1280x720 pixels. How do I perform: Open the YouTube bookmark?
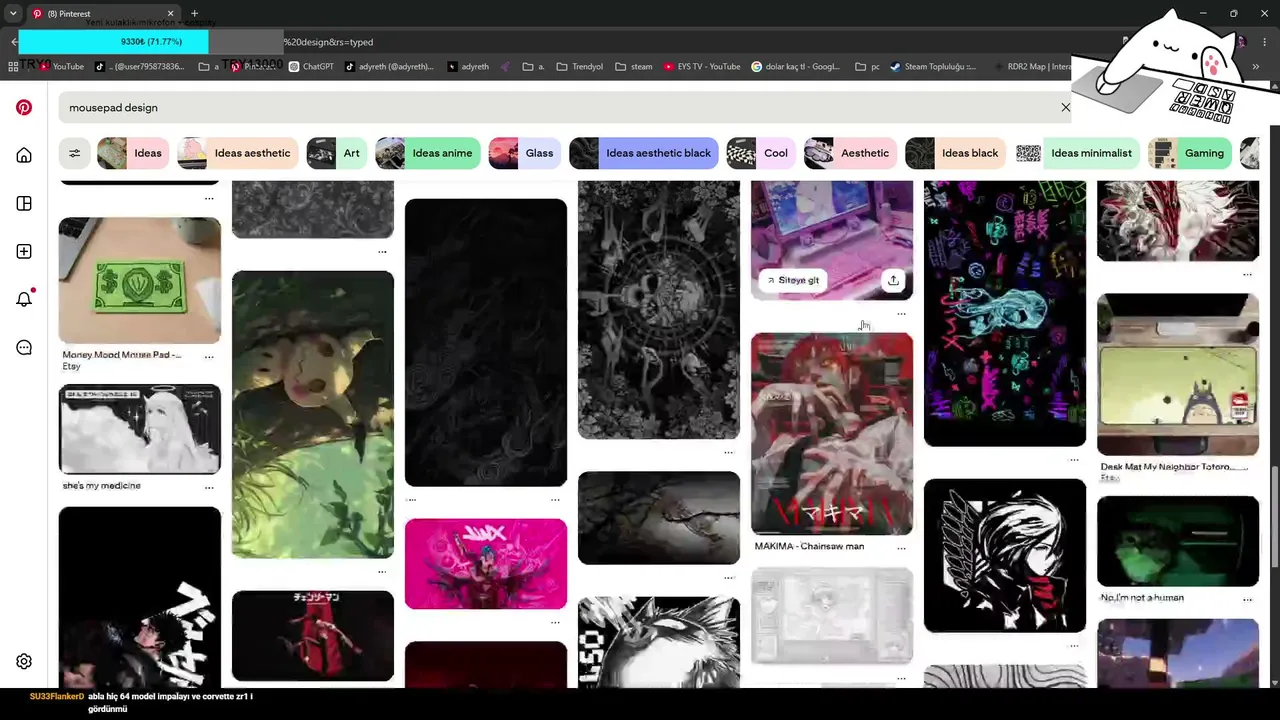point(60,67)
